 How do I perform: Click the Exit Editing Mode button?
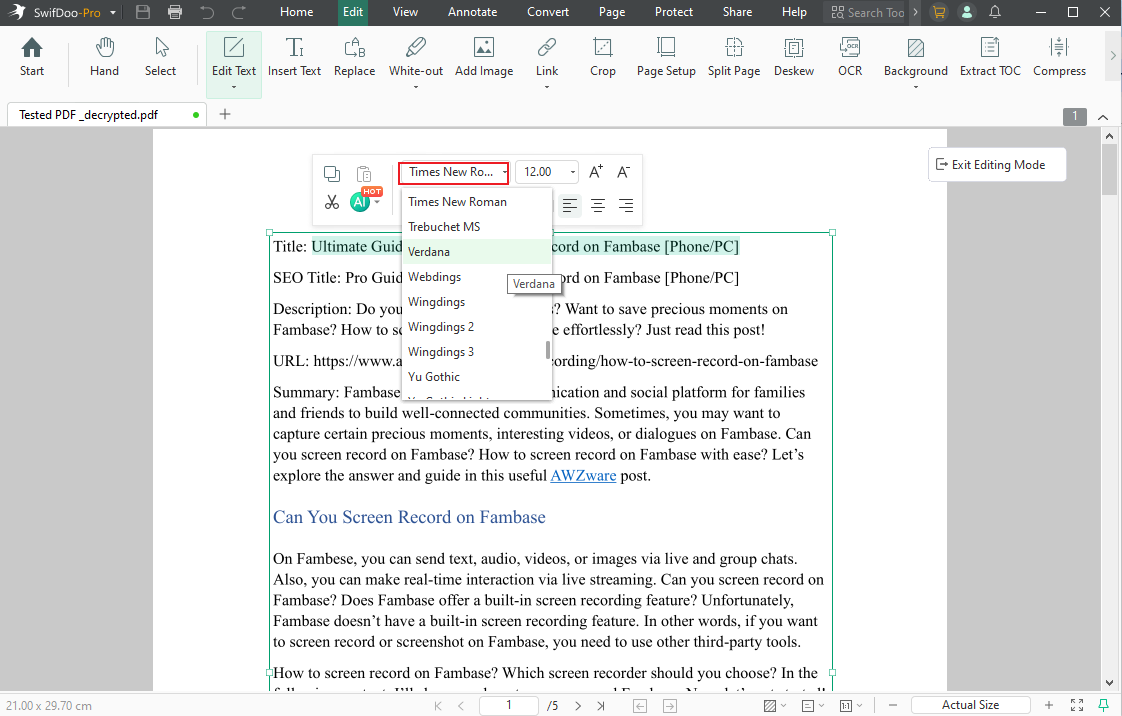click(x=996, y=164)
